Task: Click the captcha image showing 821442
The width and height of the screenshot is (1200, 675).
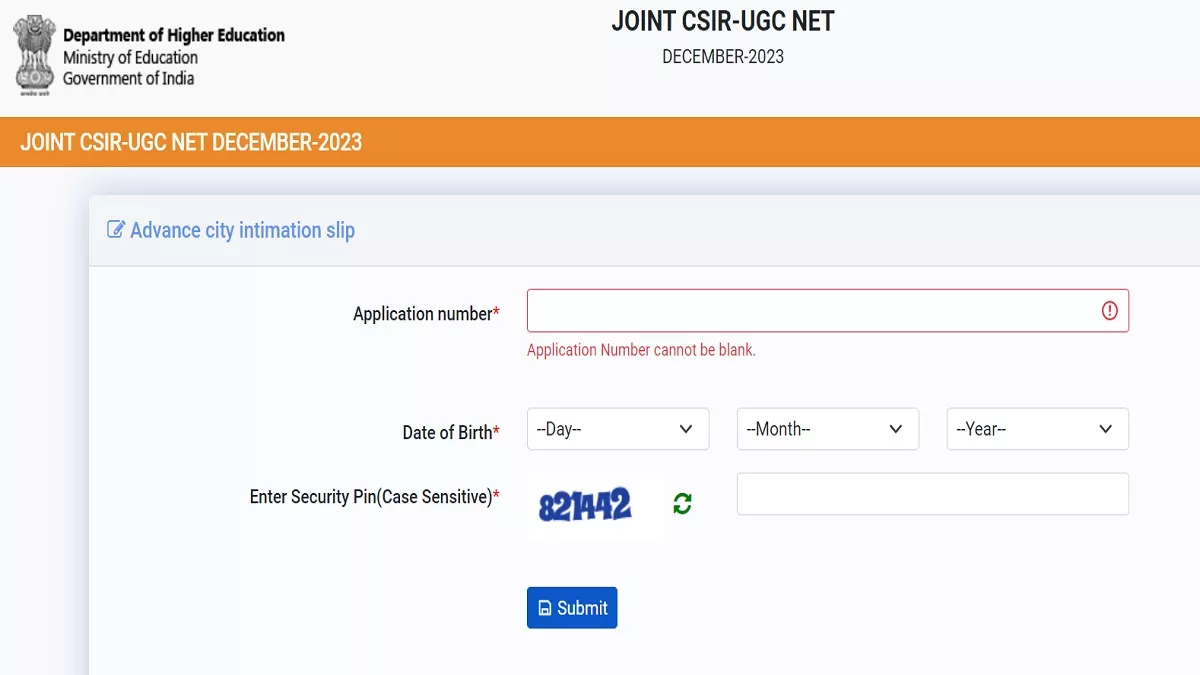Action: click(x=595, y=506)
